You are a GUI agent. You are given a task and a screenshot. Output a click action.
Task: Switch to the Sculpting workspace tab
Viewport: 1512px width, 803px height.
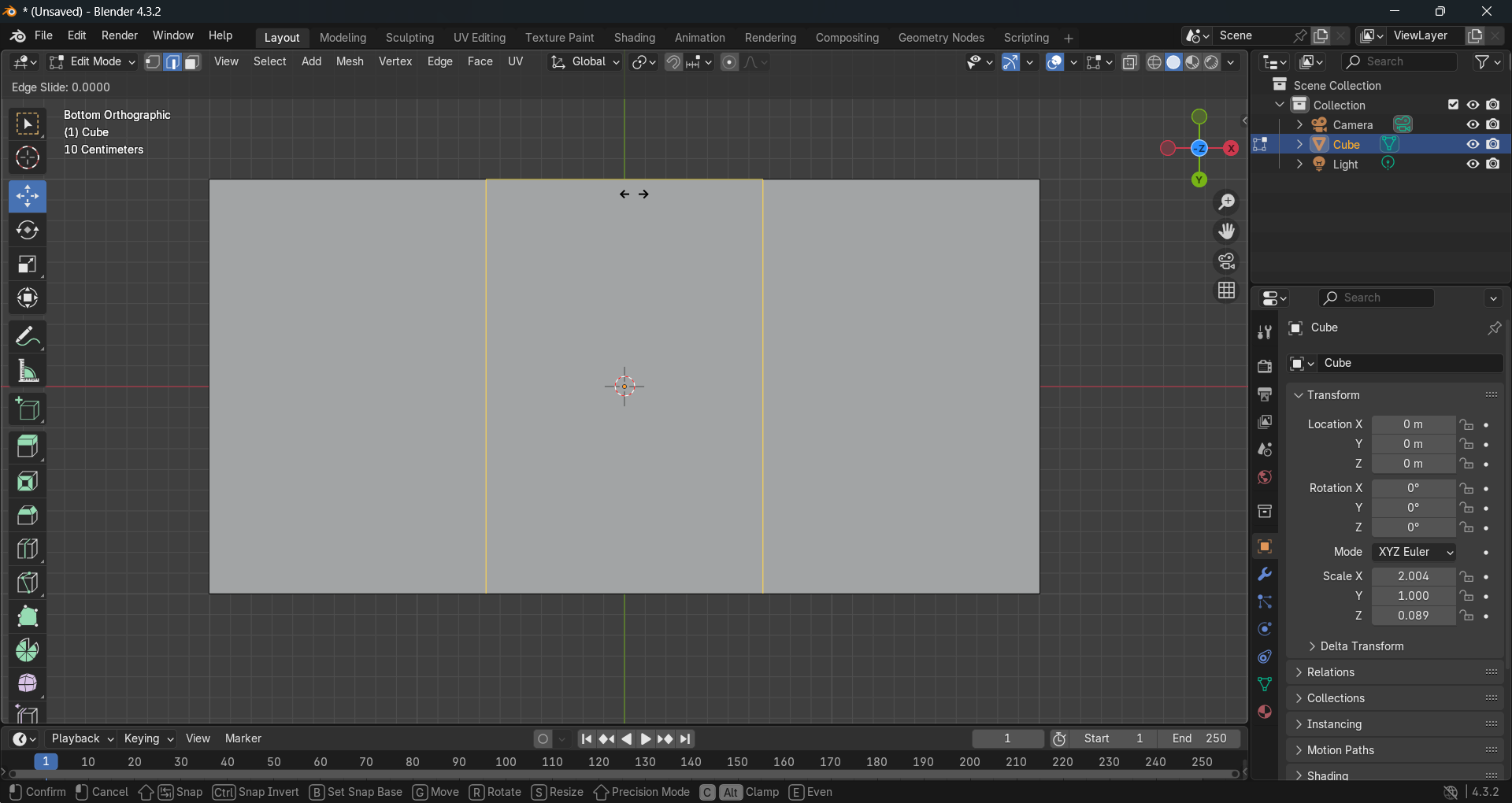pyautogui.click(x=409, y=38)
